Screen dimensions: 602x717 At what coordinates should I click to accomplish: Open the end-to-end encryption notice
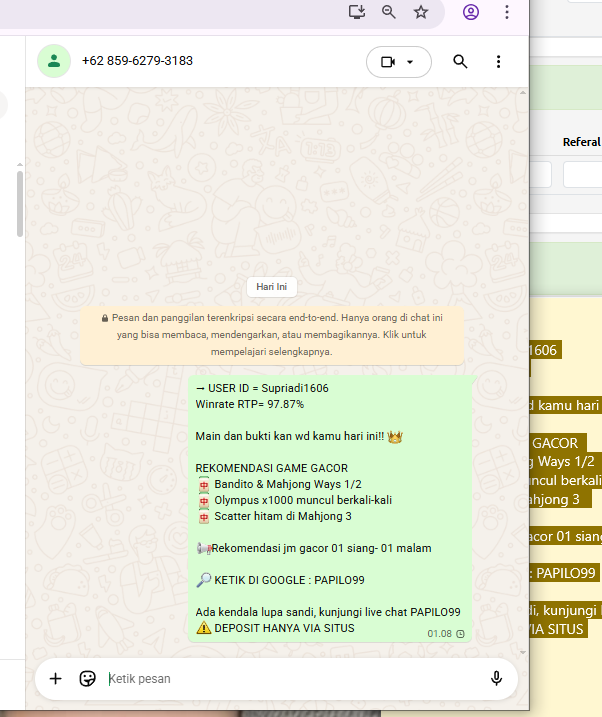pos(272,335)
